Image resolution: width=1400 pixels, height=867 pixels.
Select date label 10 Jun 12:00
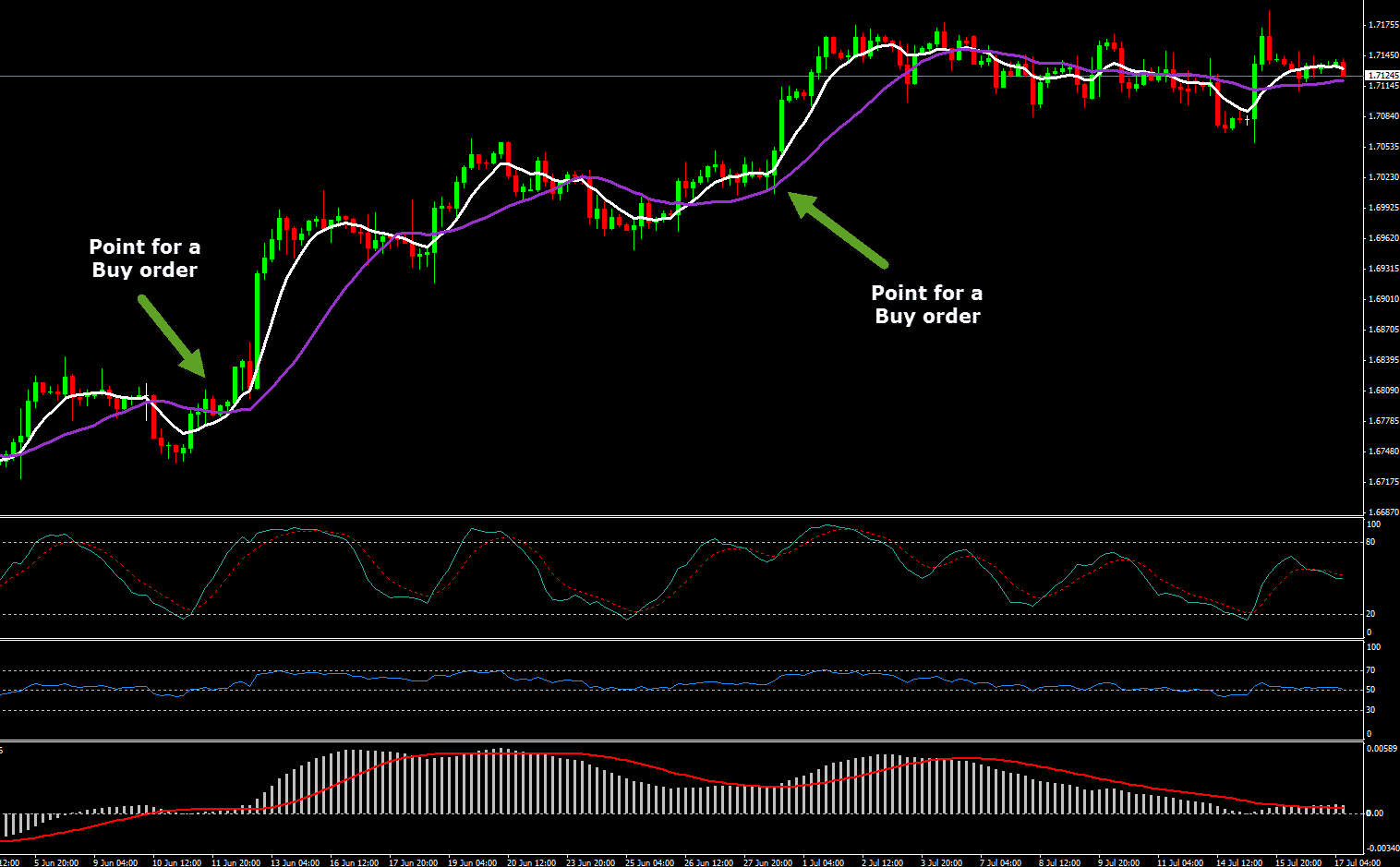click(x=176, y=862)
